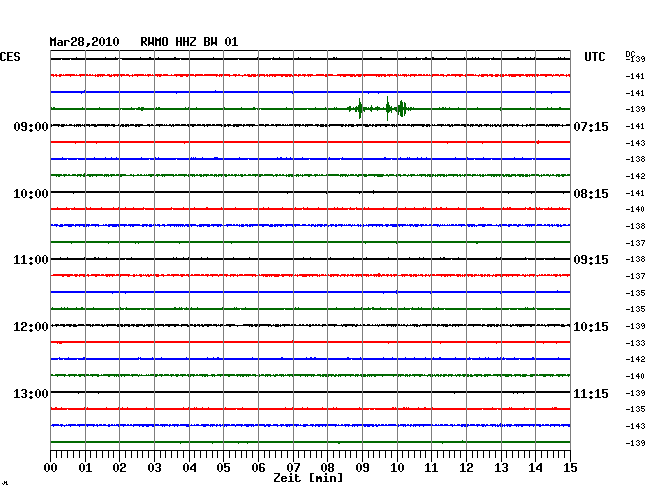Image resolution: width=650 pixels, height=494 pixels.
Task: Select the 10:00 local time label
Action: click(x=31, y=194)
